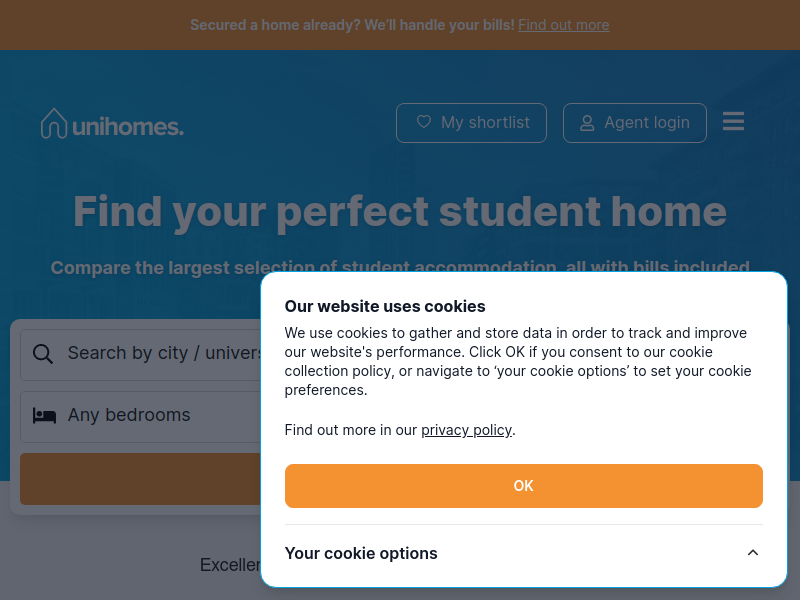
Task: Open the My shortlist page
Action: (471, 123)
